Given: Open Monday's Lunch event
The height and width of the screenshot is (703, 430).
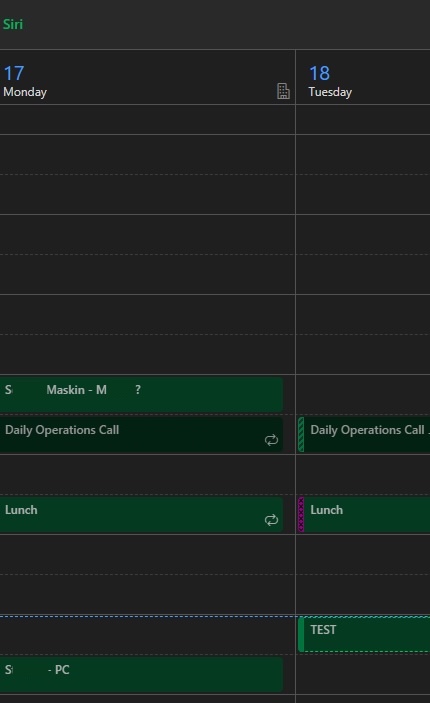Looking at the screenshot, I should point(141,514).
